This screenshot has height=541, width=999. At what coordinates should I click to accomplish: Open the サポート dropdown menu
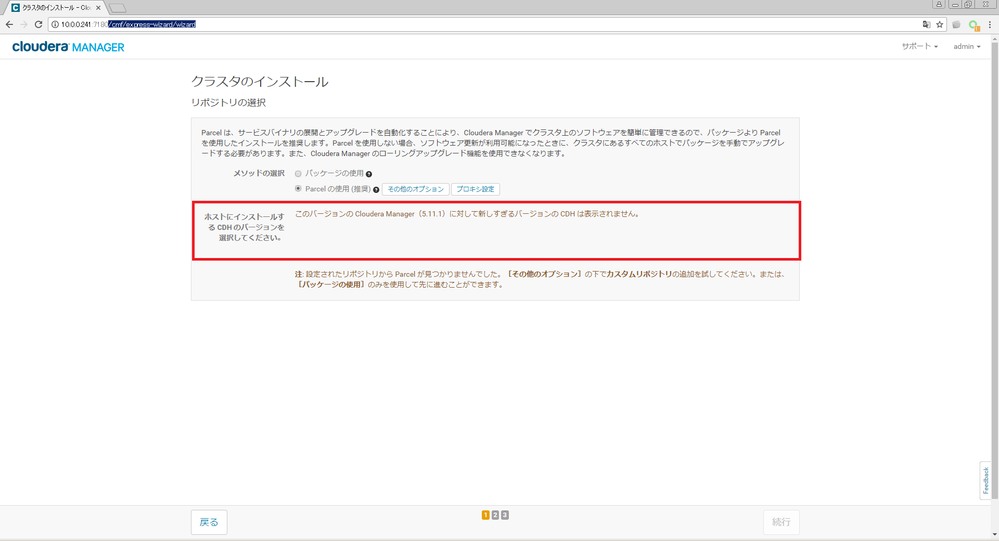click(x=919, y=47)
